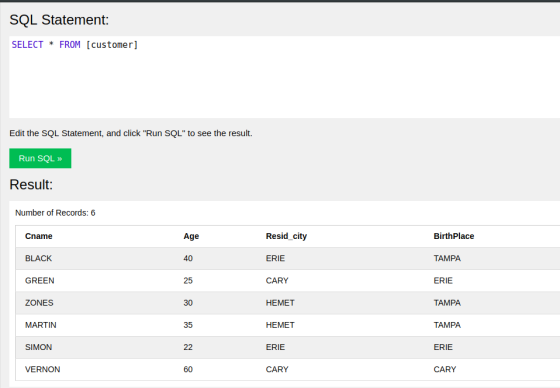This screenshot has width=560, height=388.
Task: Click age value 35 in MARTIN row
Action: coord(188,325)
